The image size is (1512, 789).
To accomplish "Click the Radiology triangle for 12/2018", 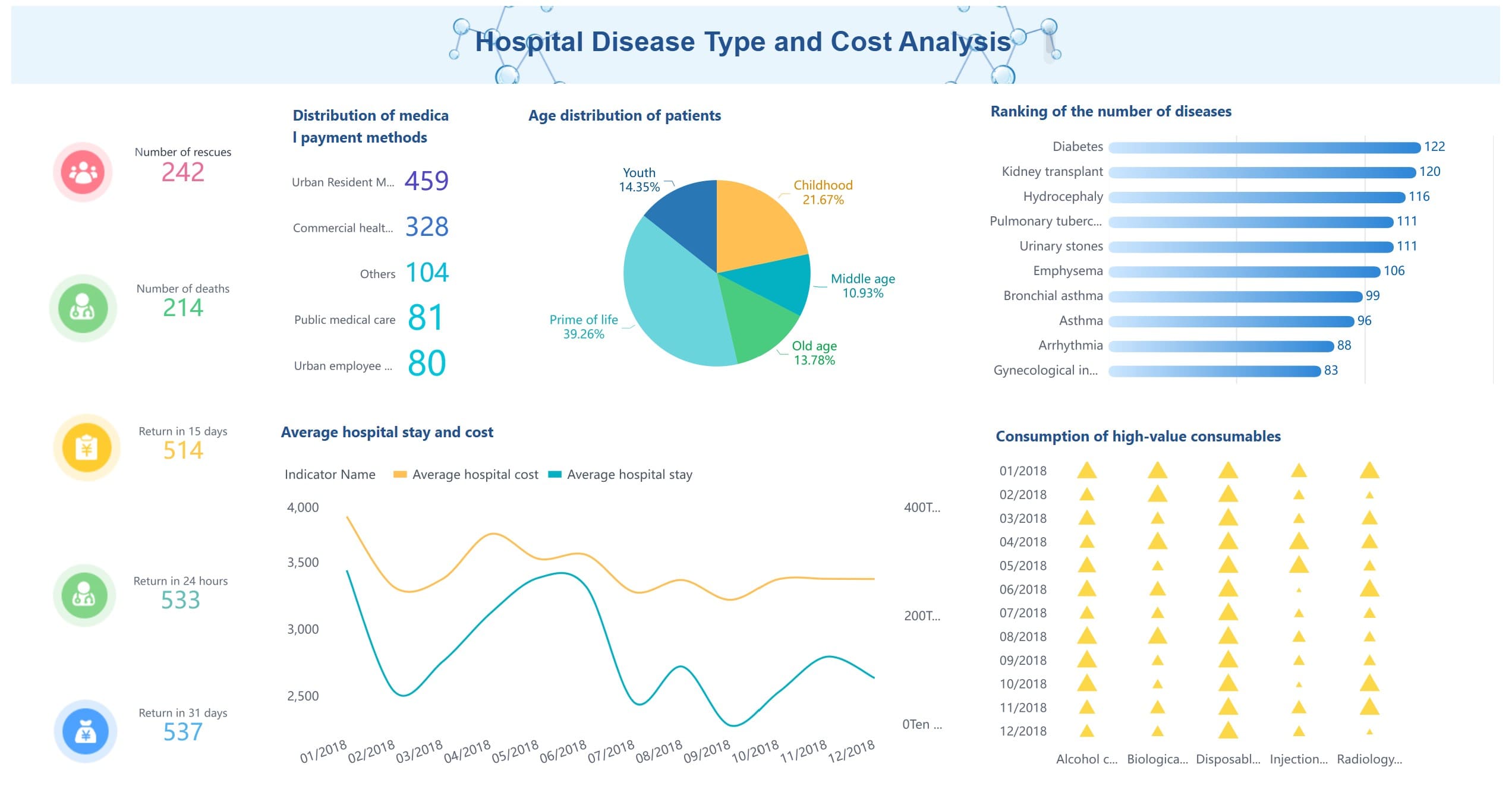I will point(1371,731).
